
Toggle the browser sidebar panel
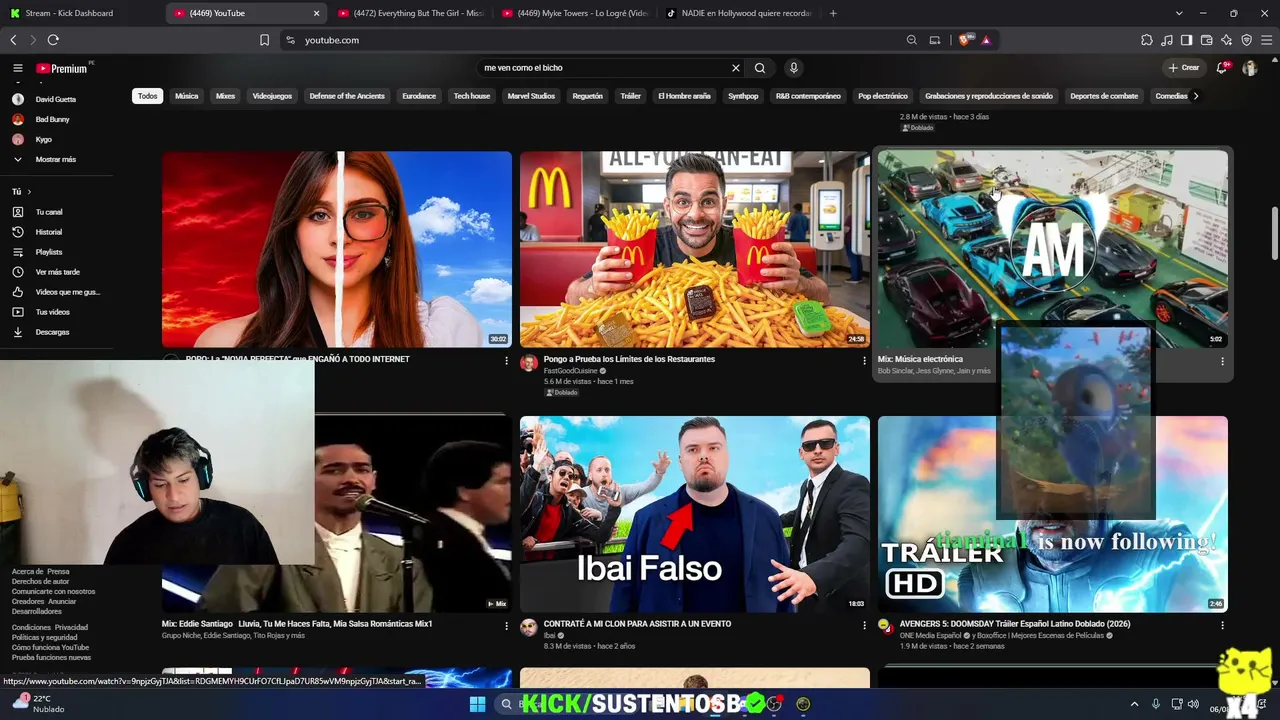[x=1187, y=40]
